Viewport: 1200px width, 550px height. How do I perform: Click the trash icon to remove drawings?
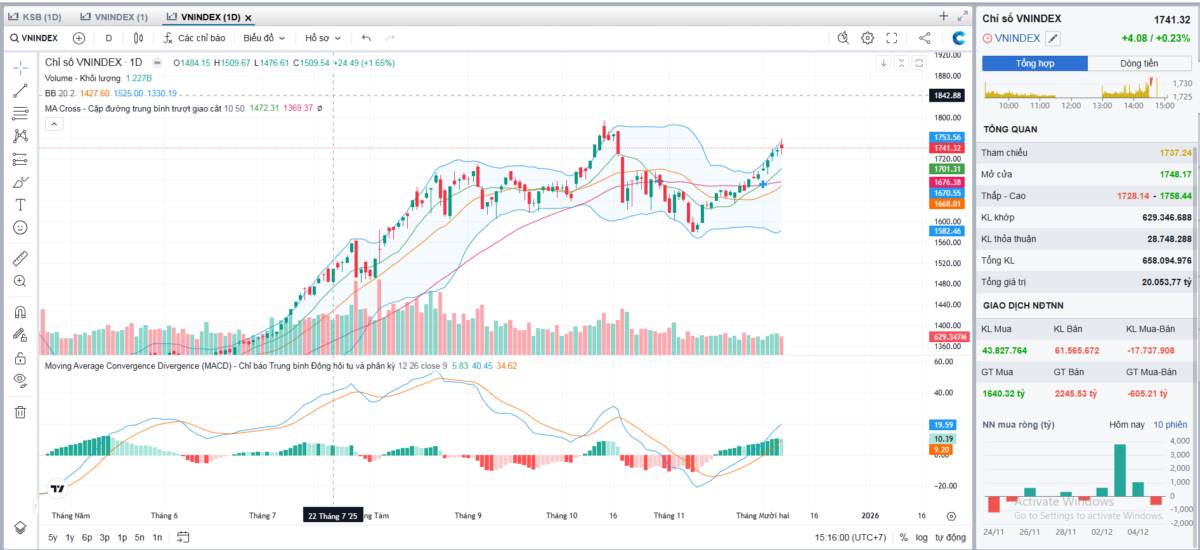pos(20,411)
